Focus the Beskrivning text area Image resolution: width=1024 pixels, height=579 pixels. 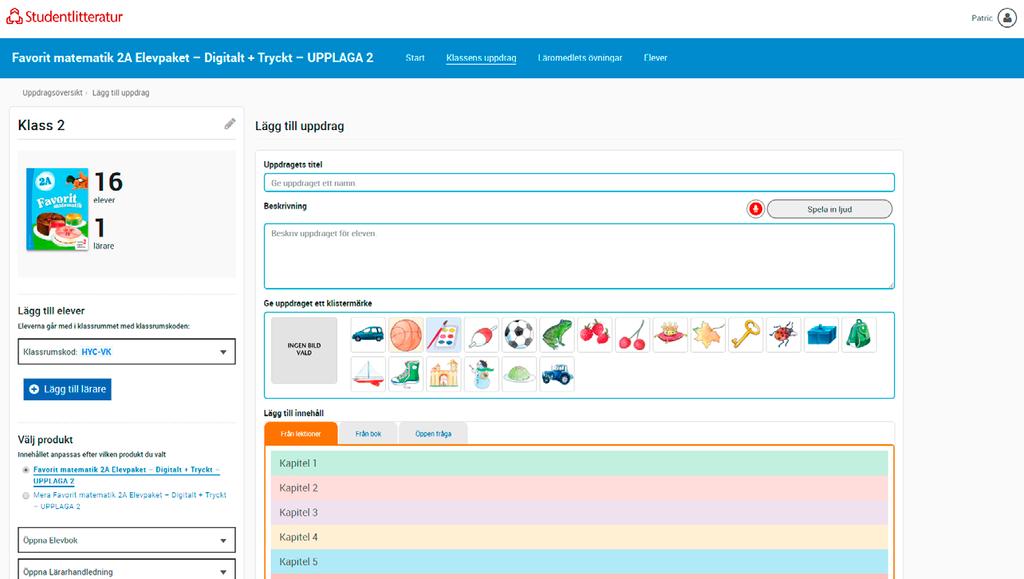coord(579,256)
